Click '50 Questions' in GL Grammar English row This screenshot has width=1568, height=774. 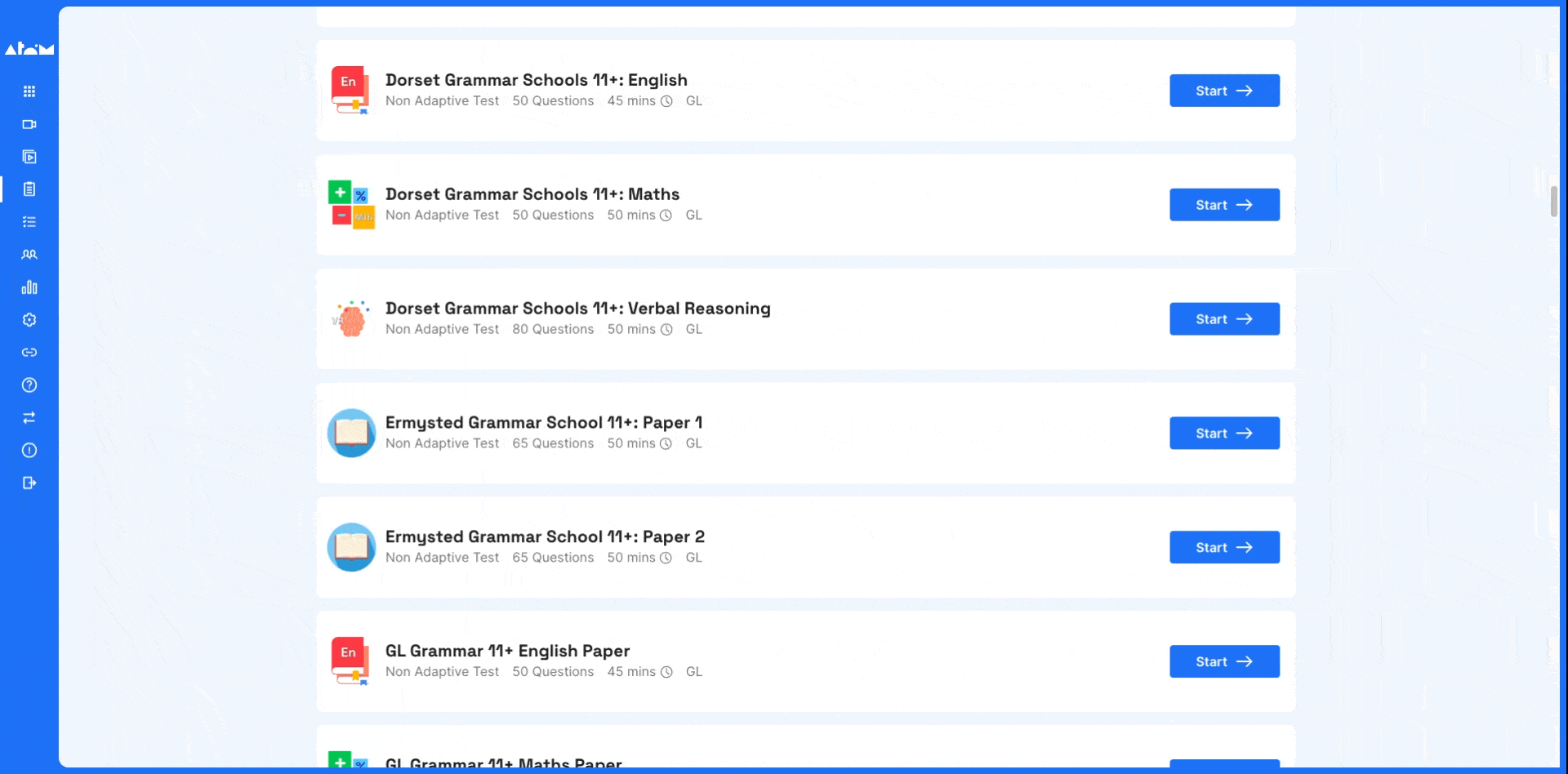pos(553,672)
